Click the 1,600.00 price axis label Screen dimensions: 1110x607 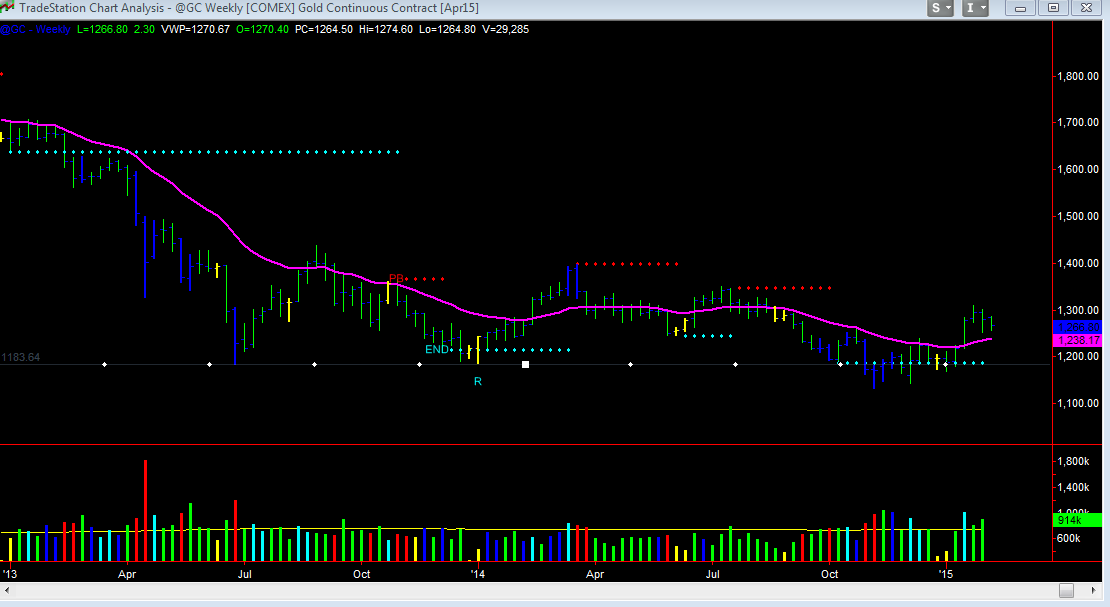1077,169
